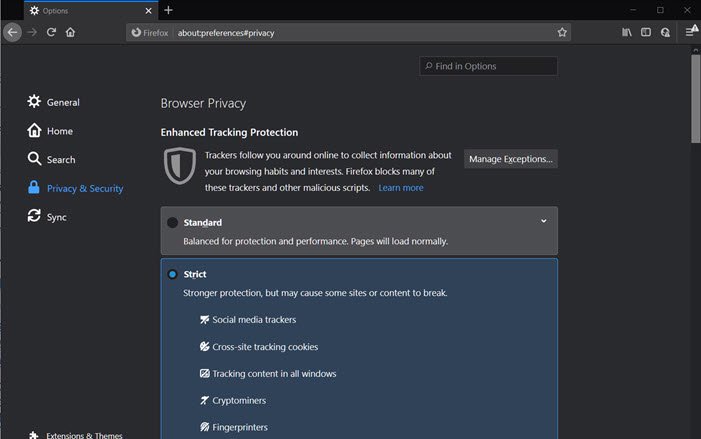
Task: Click the General gear icon in sidebar
Action: (34, 101)
